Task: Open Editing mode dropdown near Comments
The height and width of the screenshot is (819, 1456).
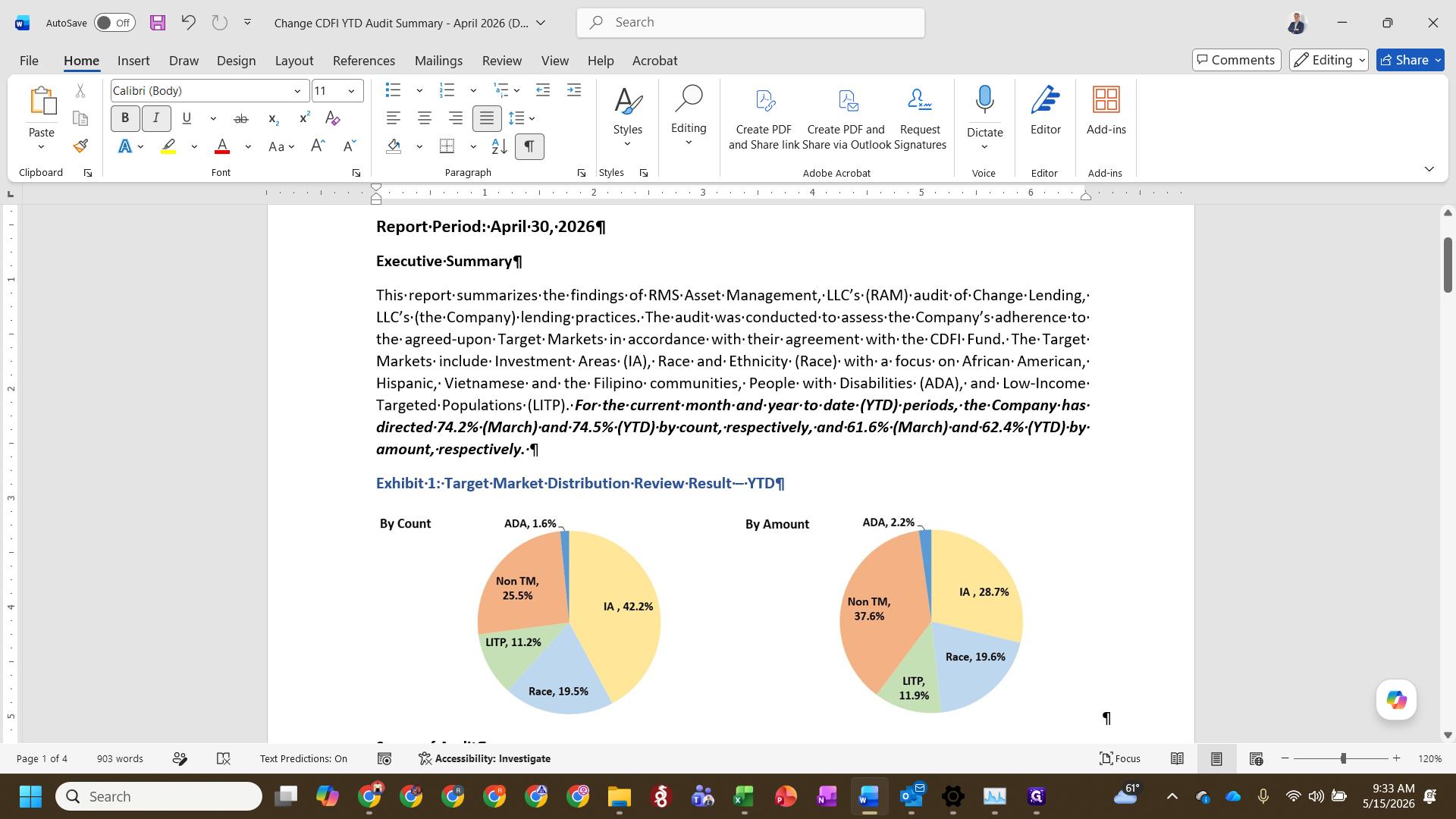Action: click(1329, 60)
